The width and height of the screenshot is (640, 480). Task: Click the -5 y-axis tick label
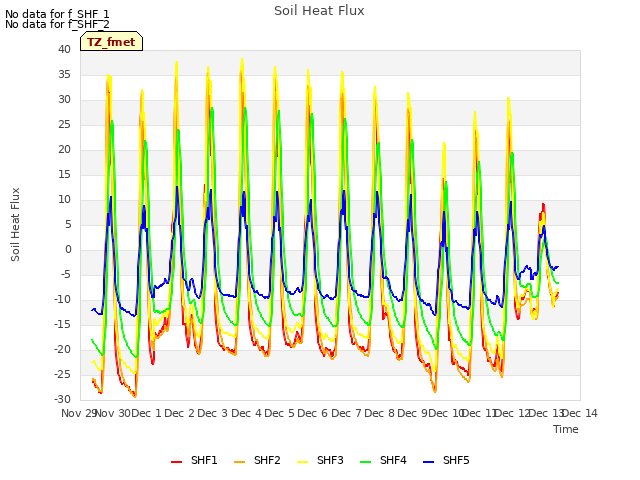coord(66,275)
